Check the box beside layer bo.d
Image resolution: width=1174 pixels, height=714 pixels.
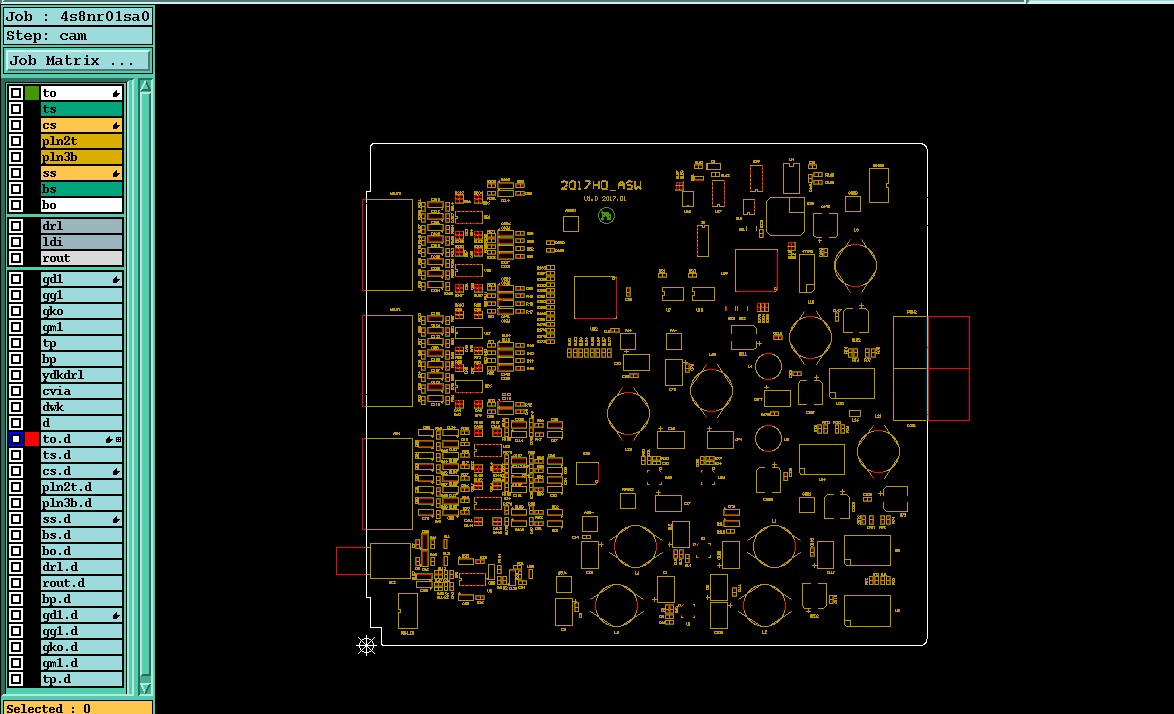point(16,552)
